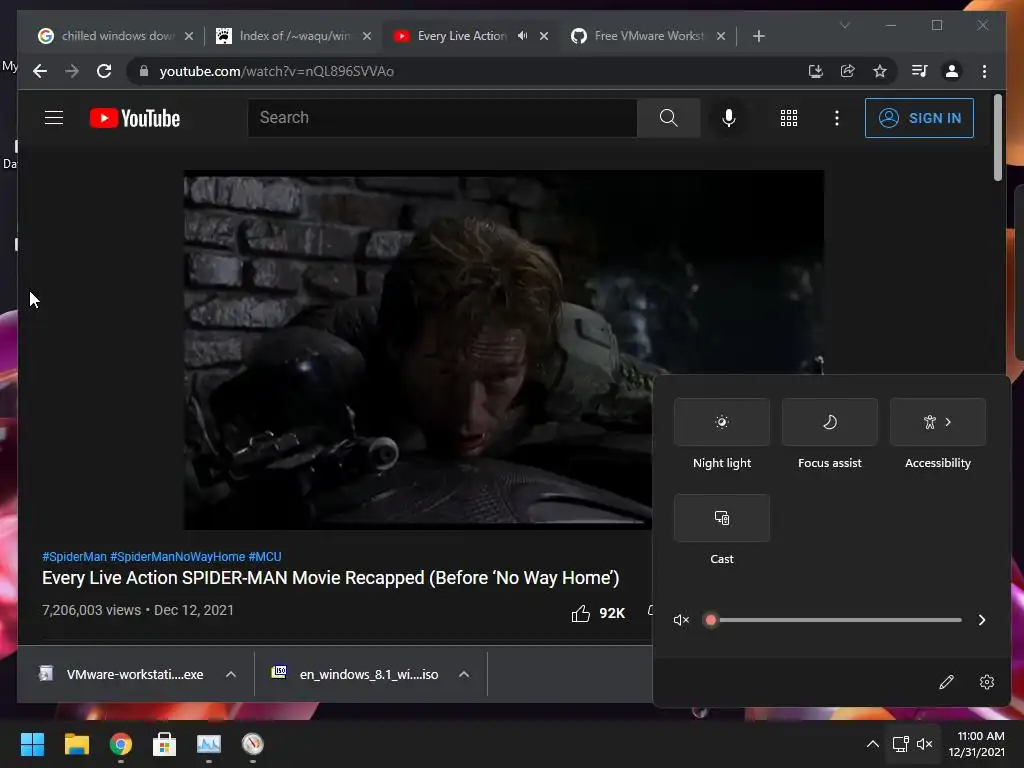
Task: Open the media control playlist icon
Action: (920, 71)
